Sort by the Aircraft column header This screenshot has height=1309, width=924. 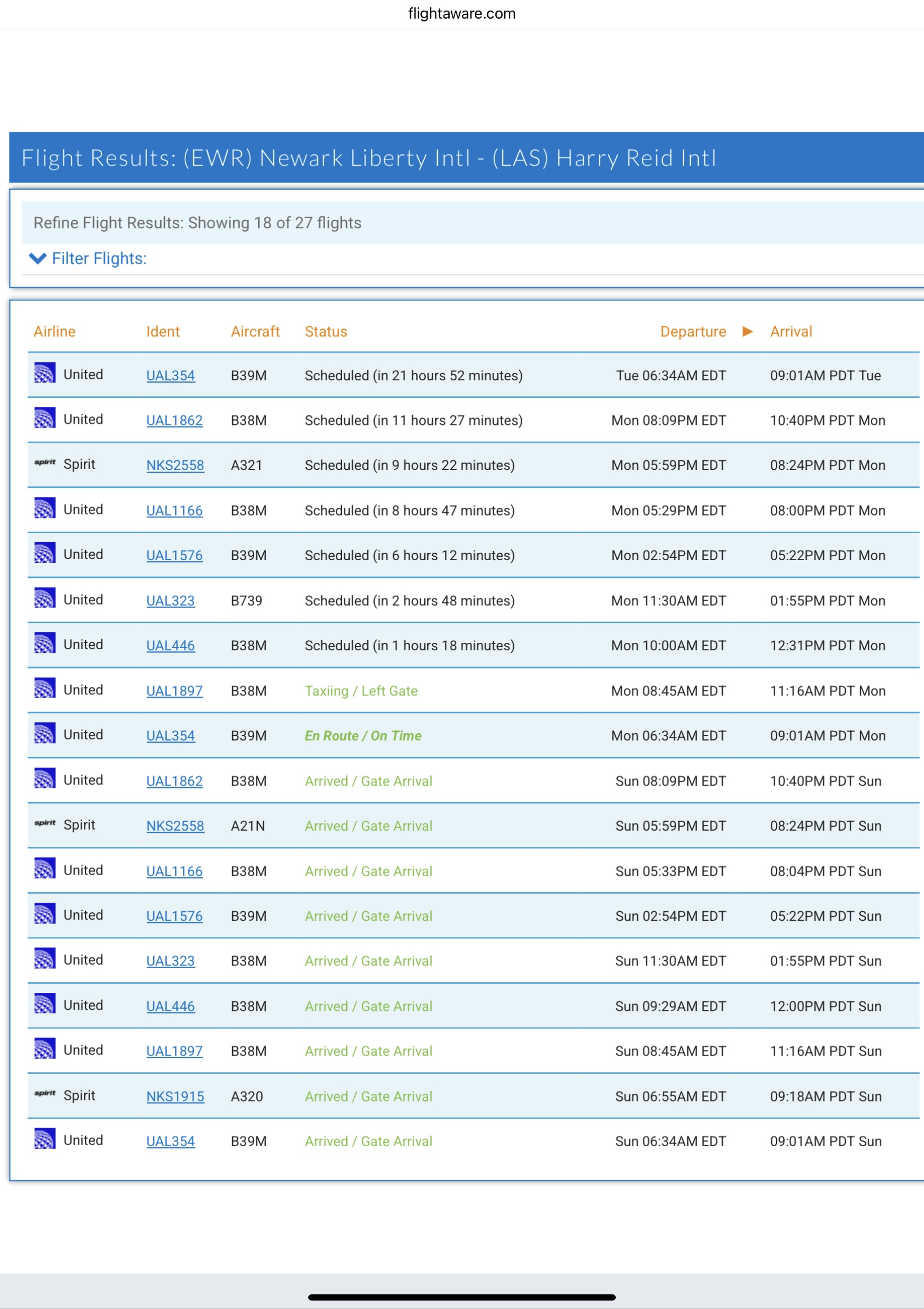255,332
